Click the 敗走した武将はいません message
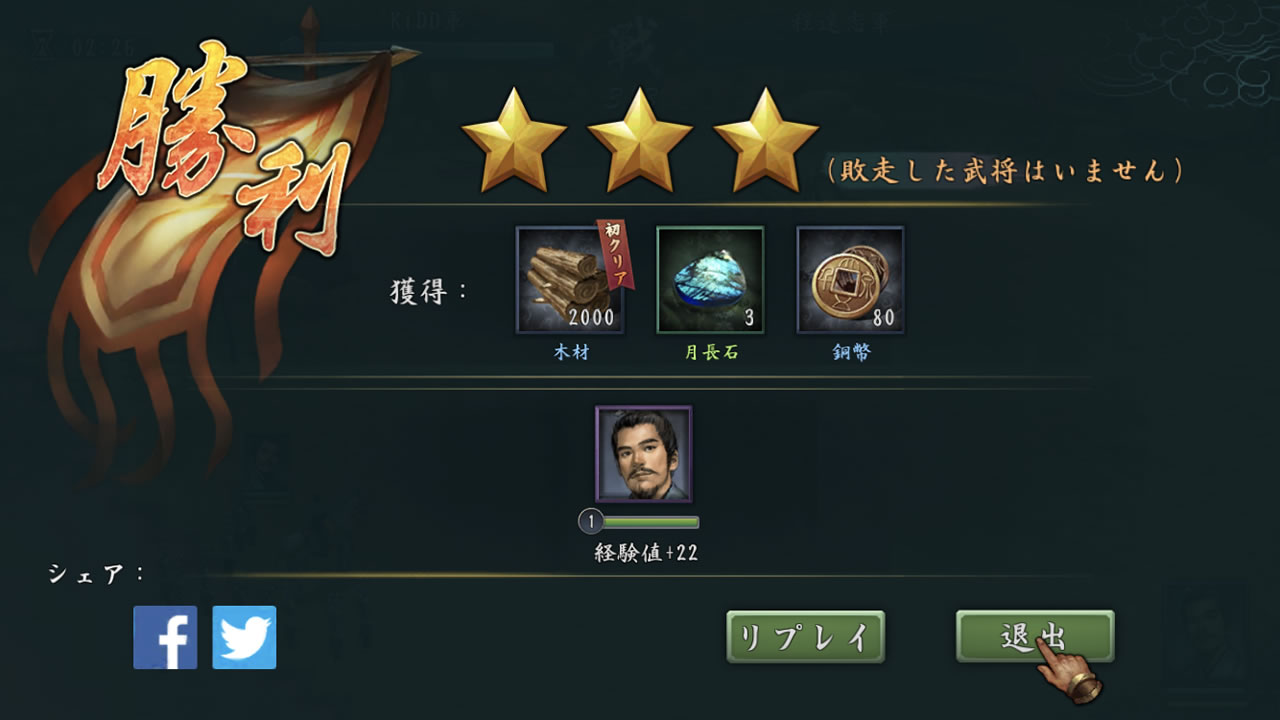Viewport: 1280px width, 720px height. coord(1005,171)
